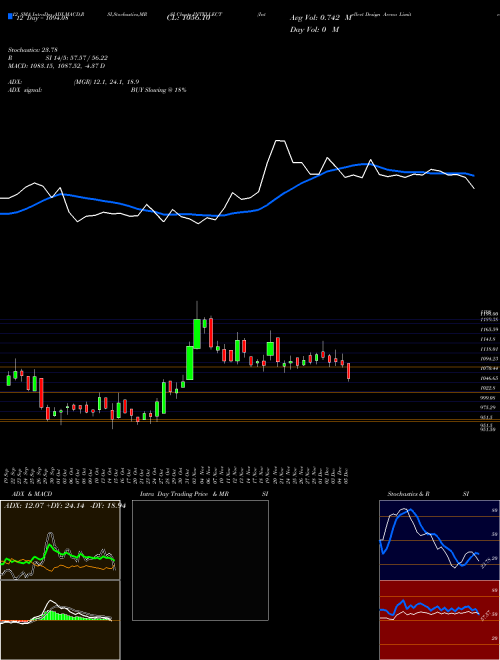Click the blue 12-day SMA legend square
This screenshot has width=500, height=660.
click(x=10, y=16)
